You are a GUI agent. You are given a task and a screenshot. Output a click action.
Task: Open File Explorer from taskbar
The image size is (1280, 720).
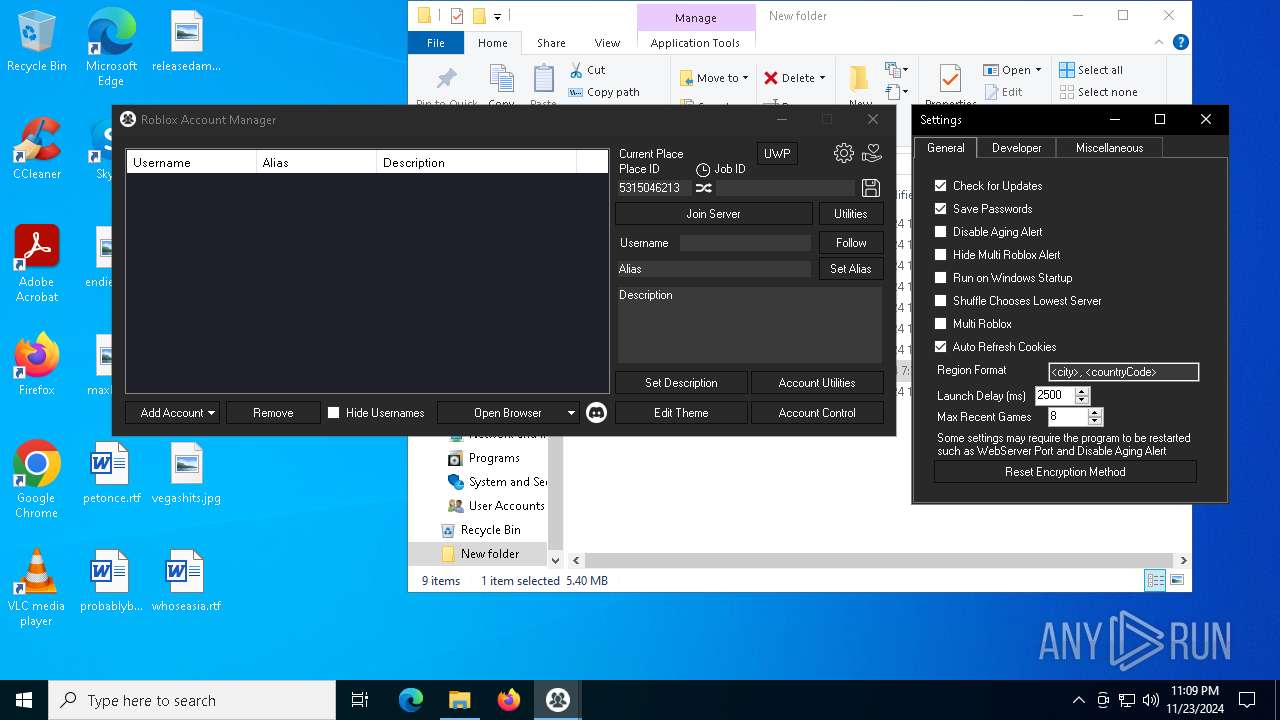pyautogui.click(x=459, y=700)
